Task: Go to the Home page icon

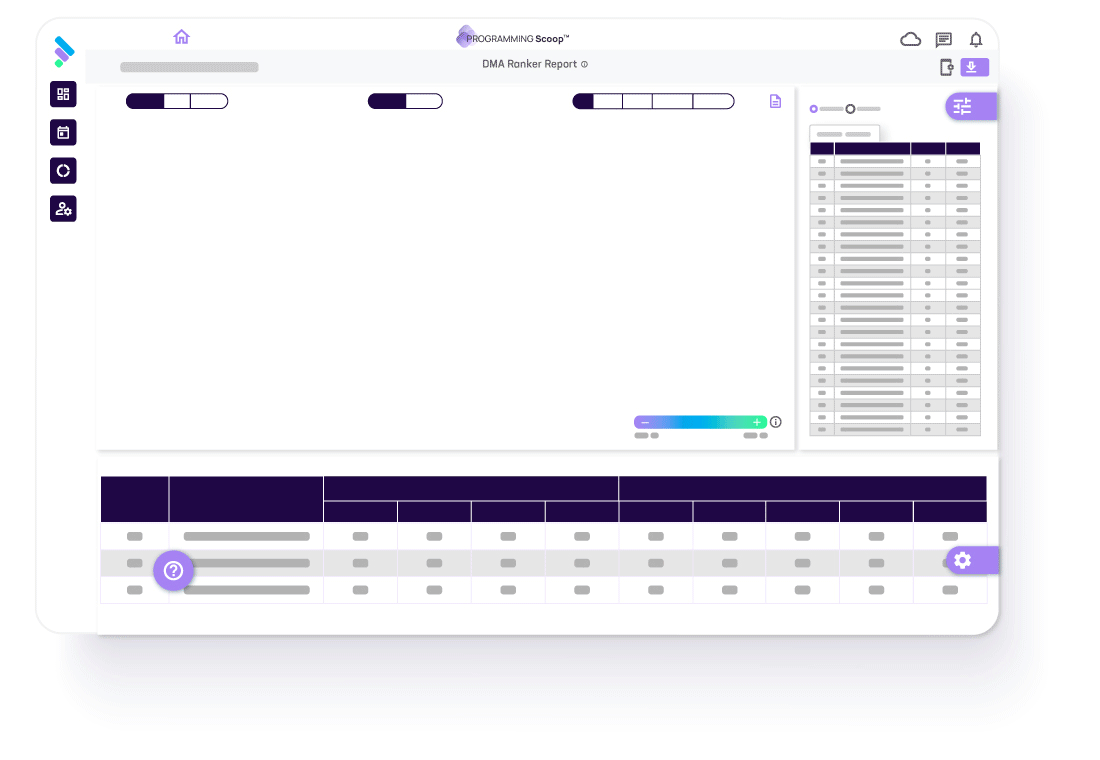Action: tap(181, 37)
